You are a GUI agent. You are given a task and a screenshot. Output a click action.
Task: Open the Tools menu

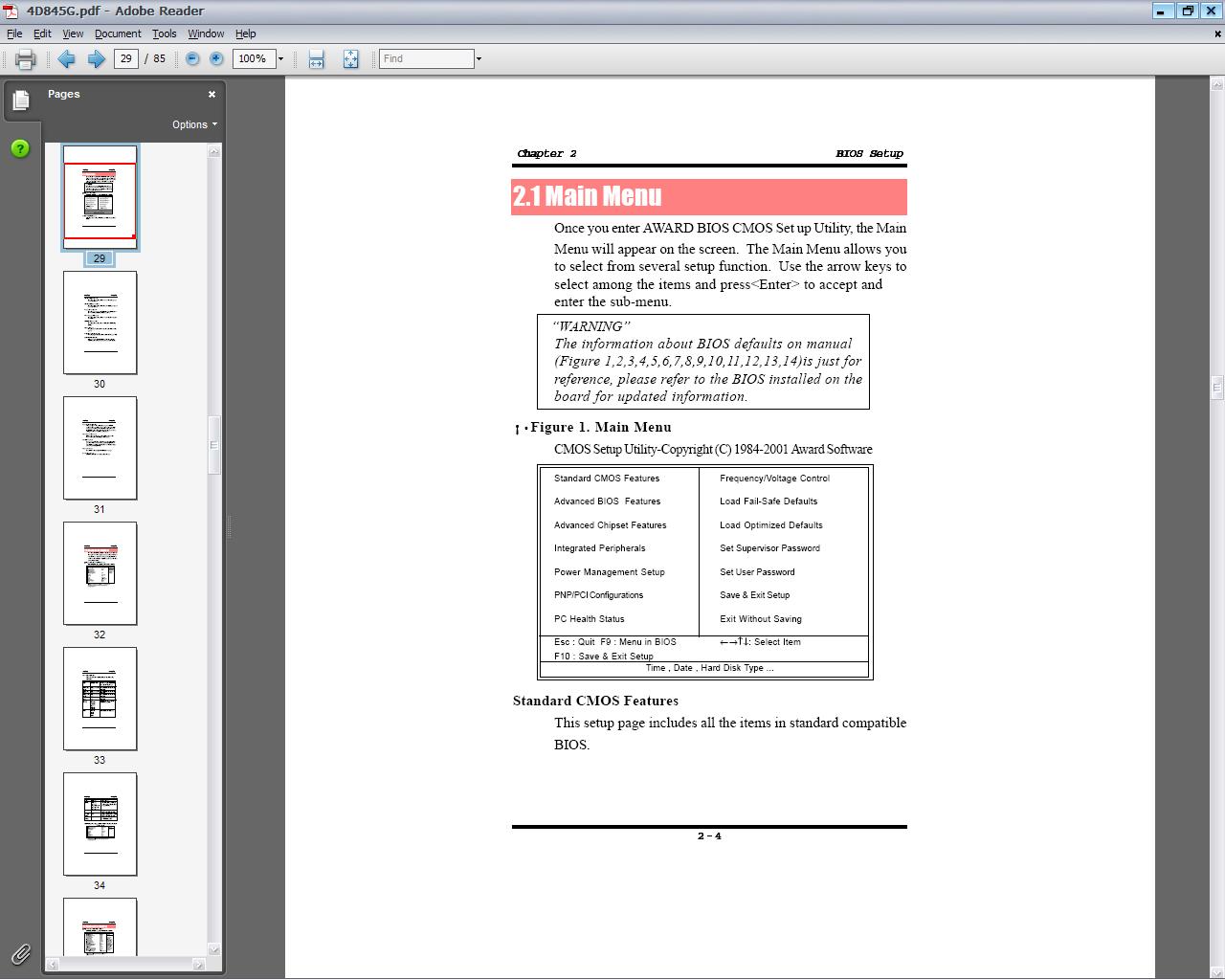165,33
